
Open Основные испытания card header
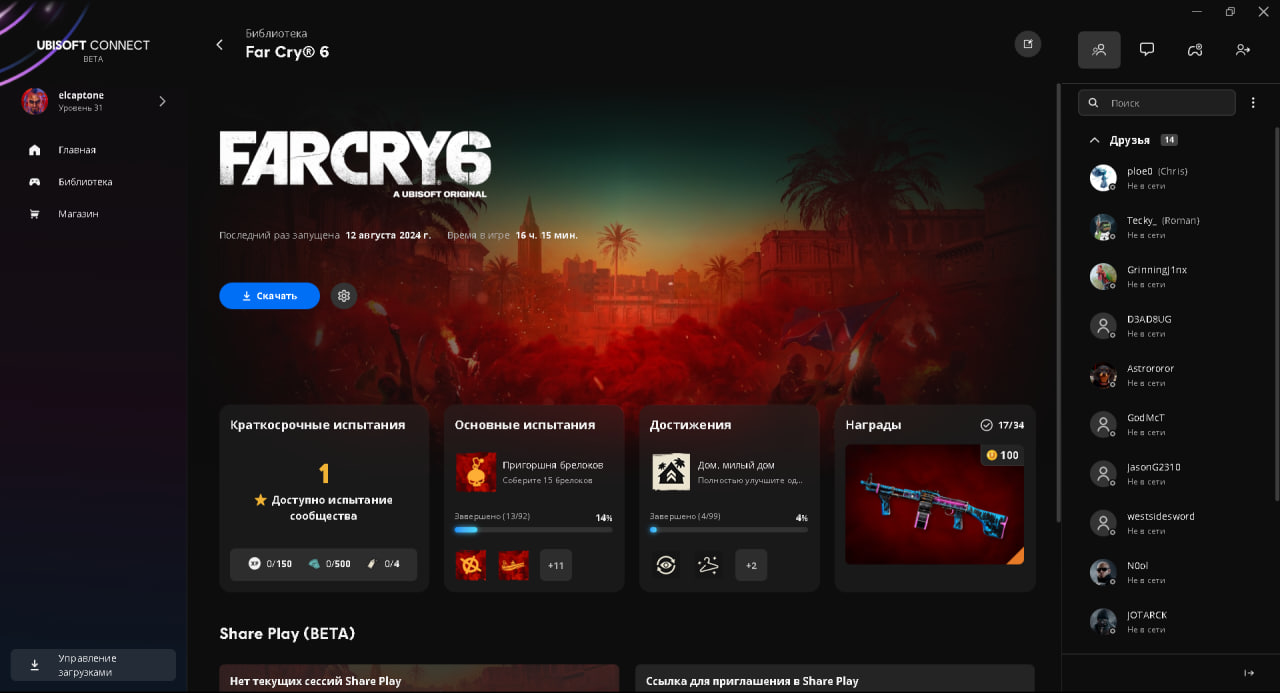click(x=525, y=425)
